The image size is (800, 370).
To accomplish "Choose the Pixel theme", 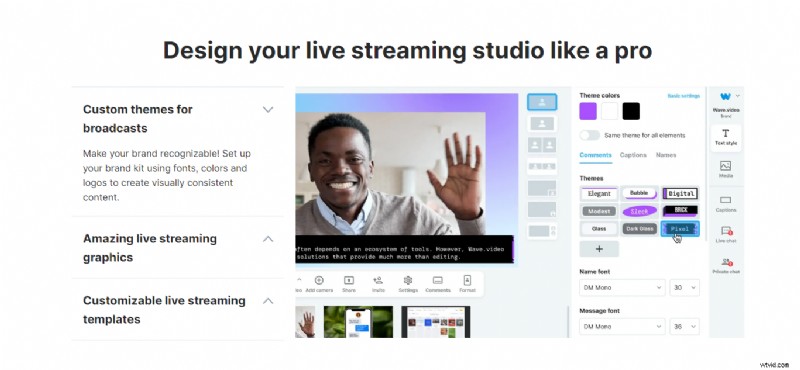I will coord(680,229).
